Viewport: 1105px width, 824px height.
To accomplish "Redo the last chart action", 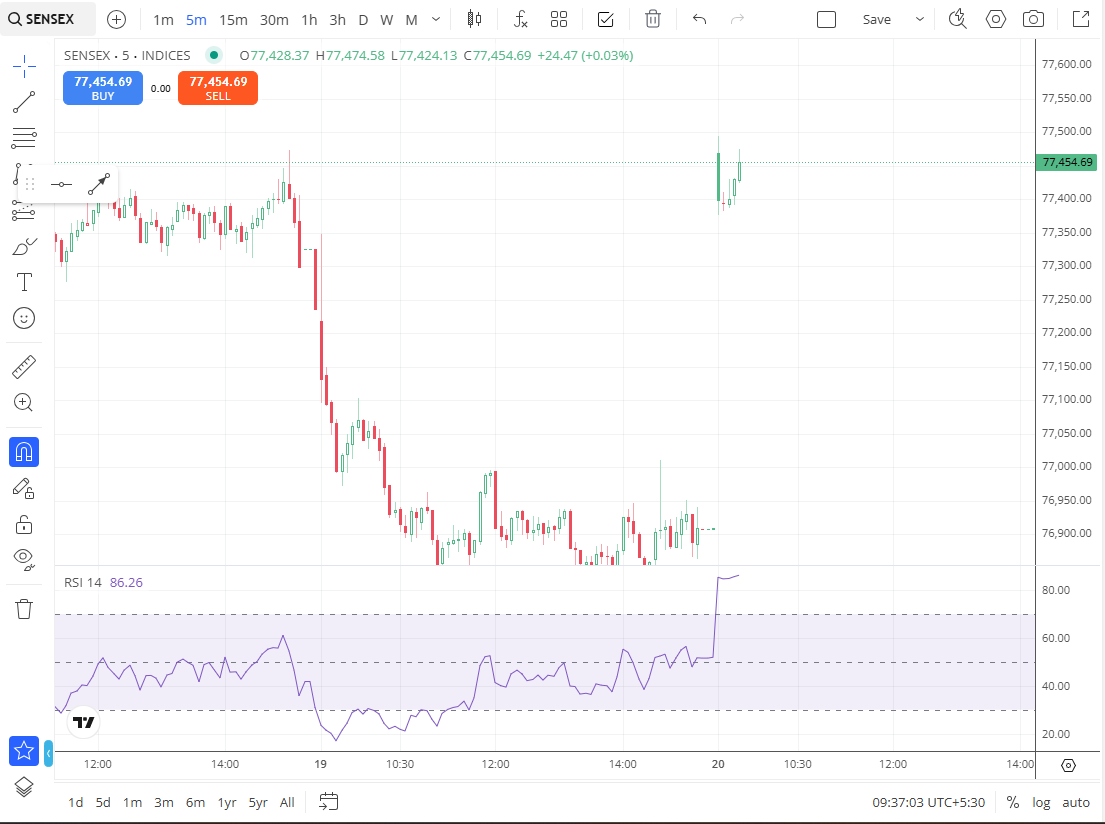I will click(737, 19).
